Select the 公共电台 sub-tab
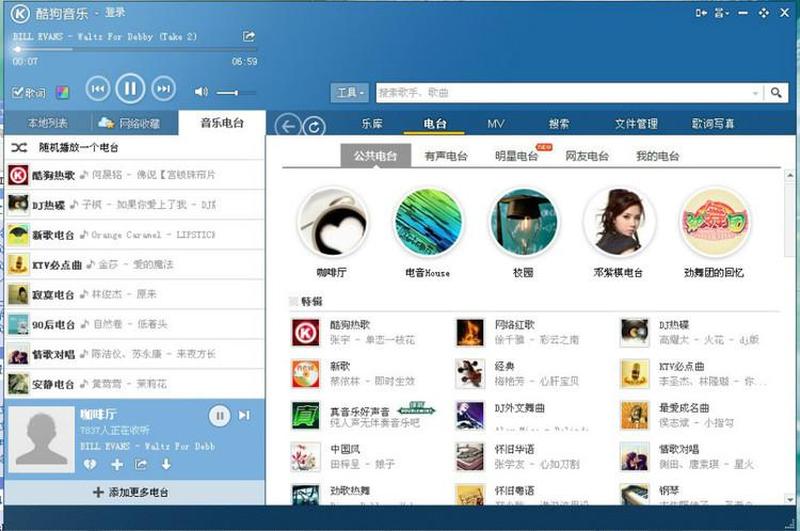 tap(376, 156)
